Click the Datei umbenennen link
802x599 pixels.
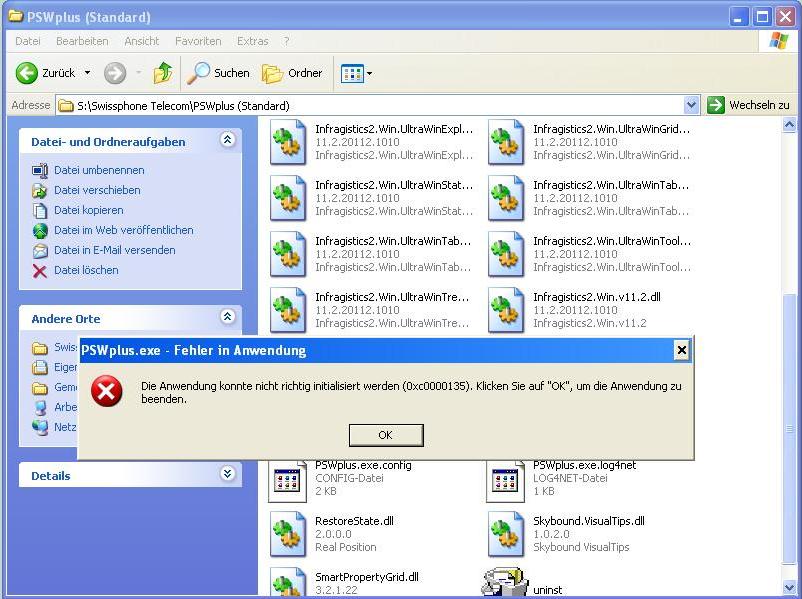(x=99, y=170)
